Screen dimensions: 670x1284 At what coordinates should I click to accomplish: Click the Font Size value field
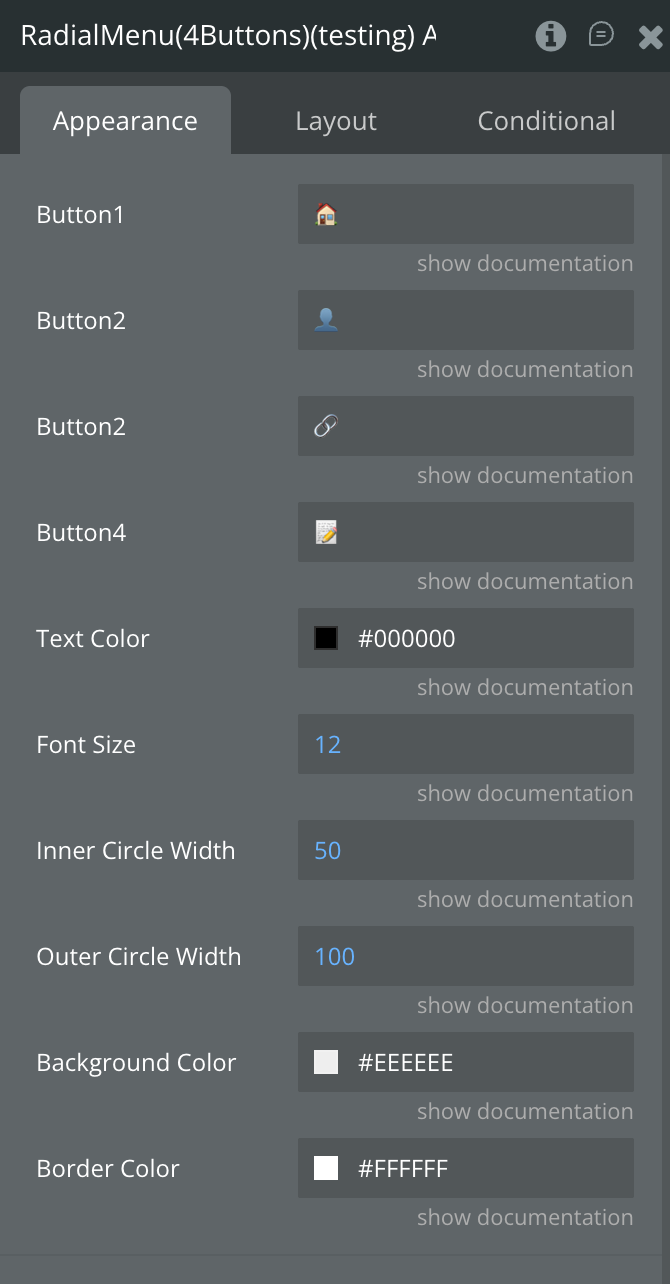(465, 744)
